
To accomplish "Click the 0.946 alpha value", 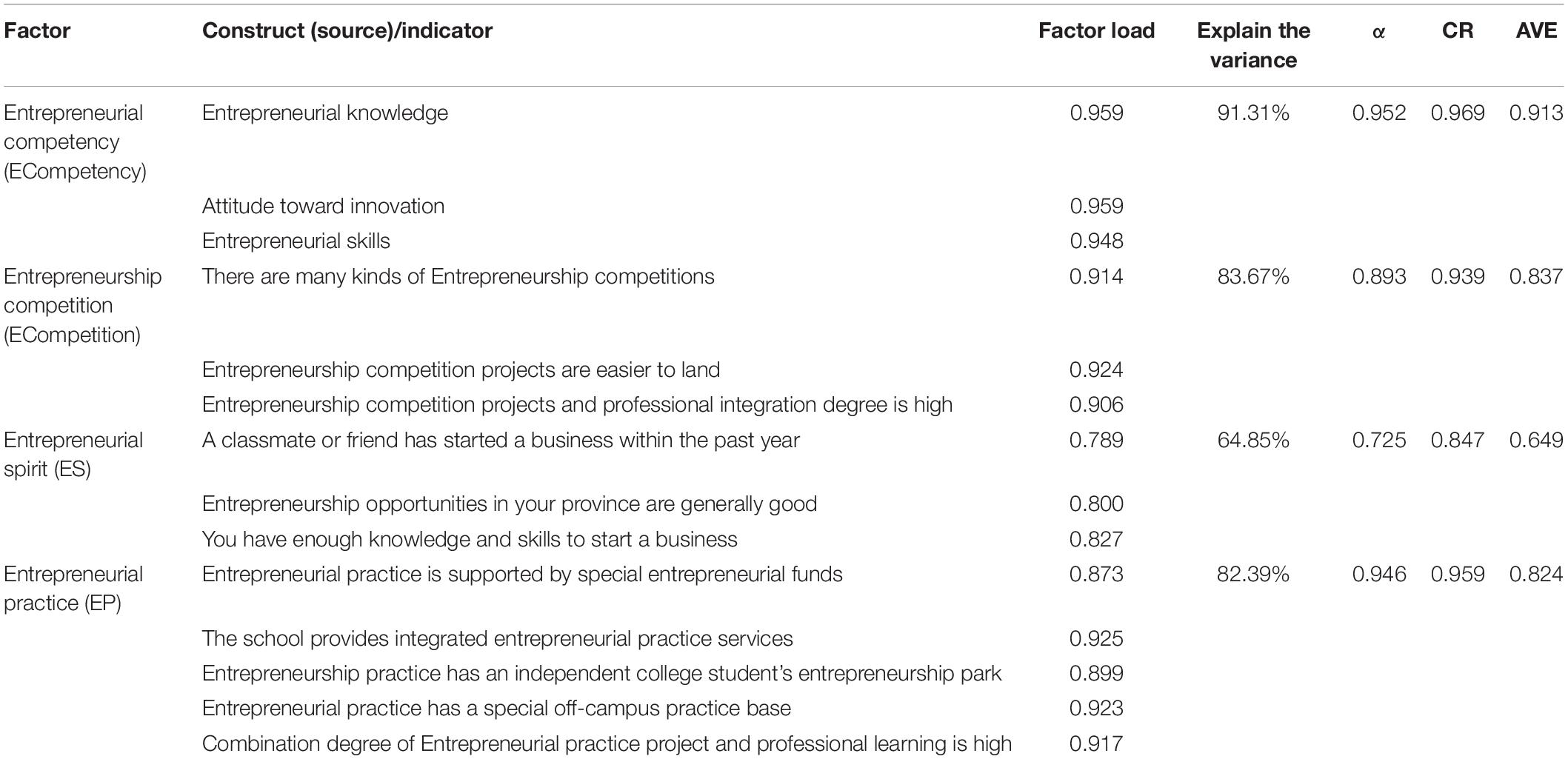I will click(x=1378, y=574).
